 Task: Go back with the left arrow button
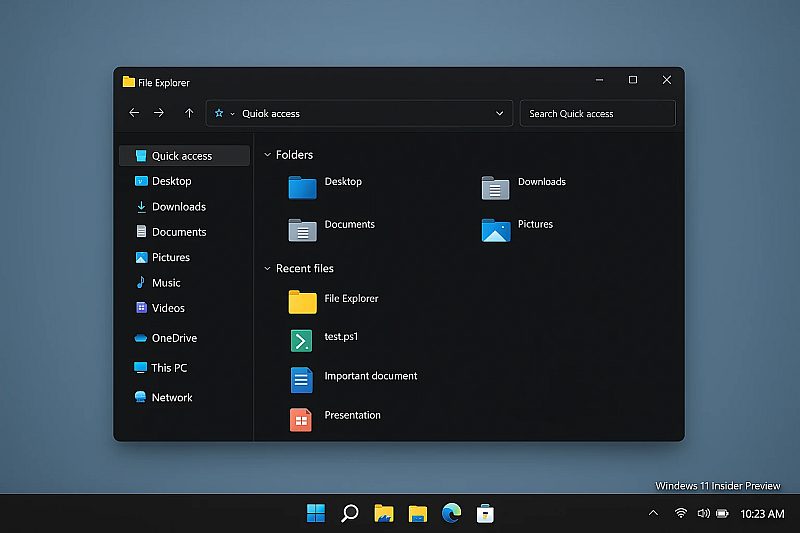point(134,113)
